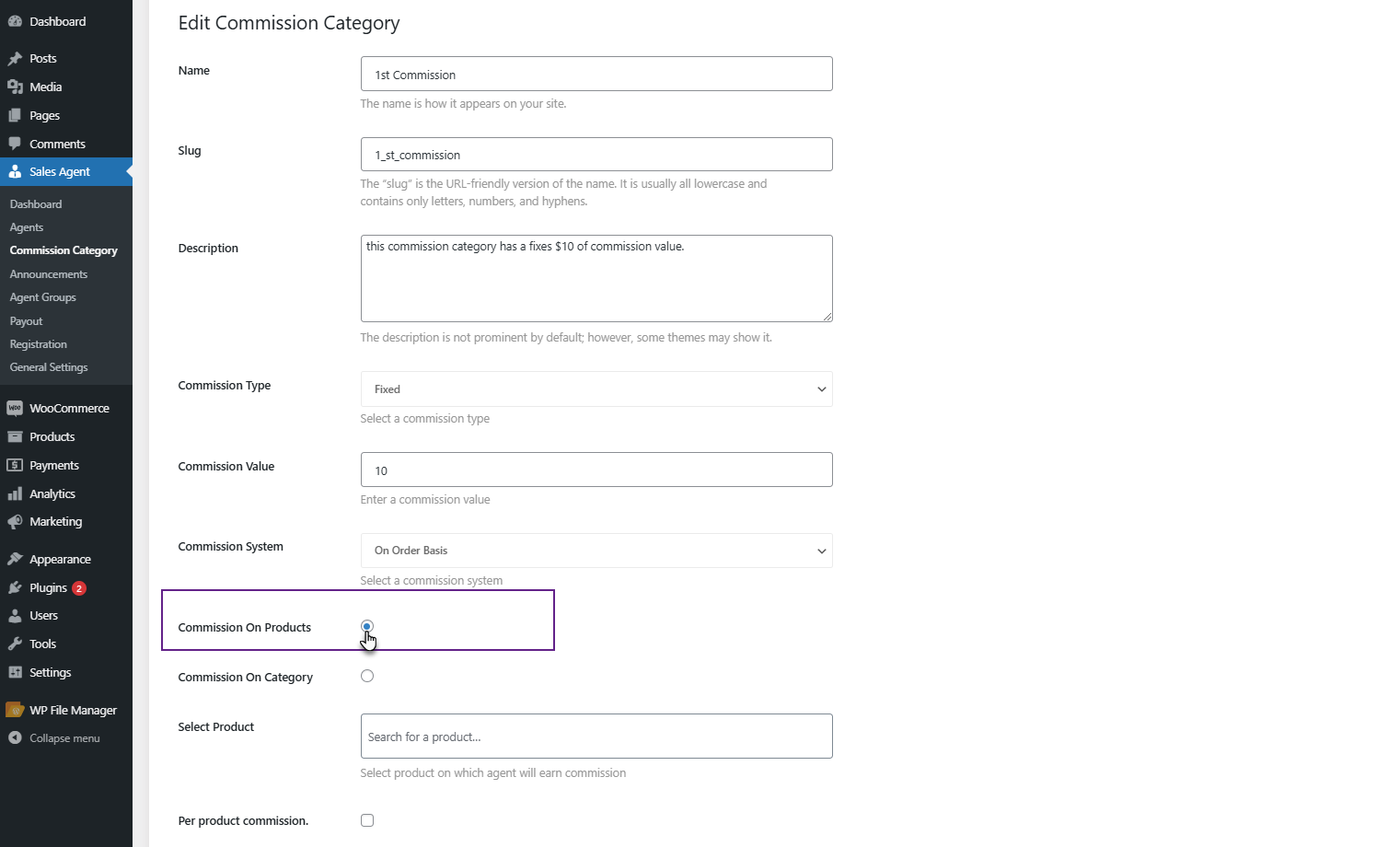Open Plugins via the plug icon

click(x=15, y=587)
